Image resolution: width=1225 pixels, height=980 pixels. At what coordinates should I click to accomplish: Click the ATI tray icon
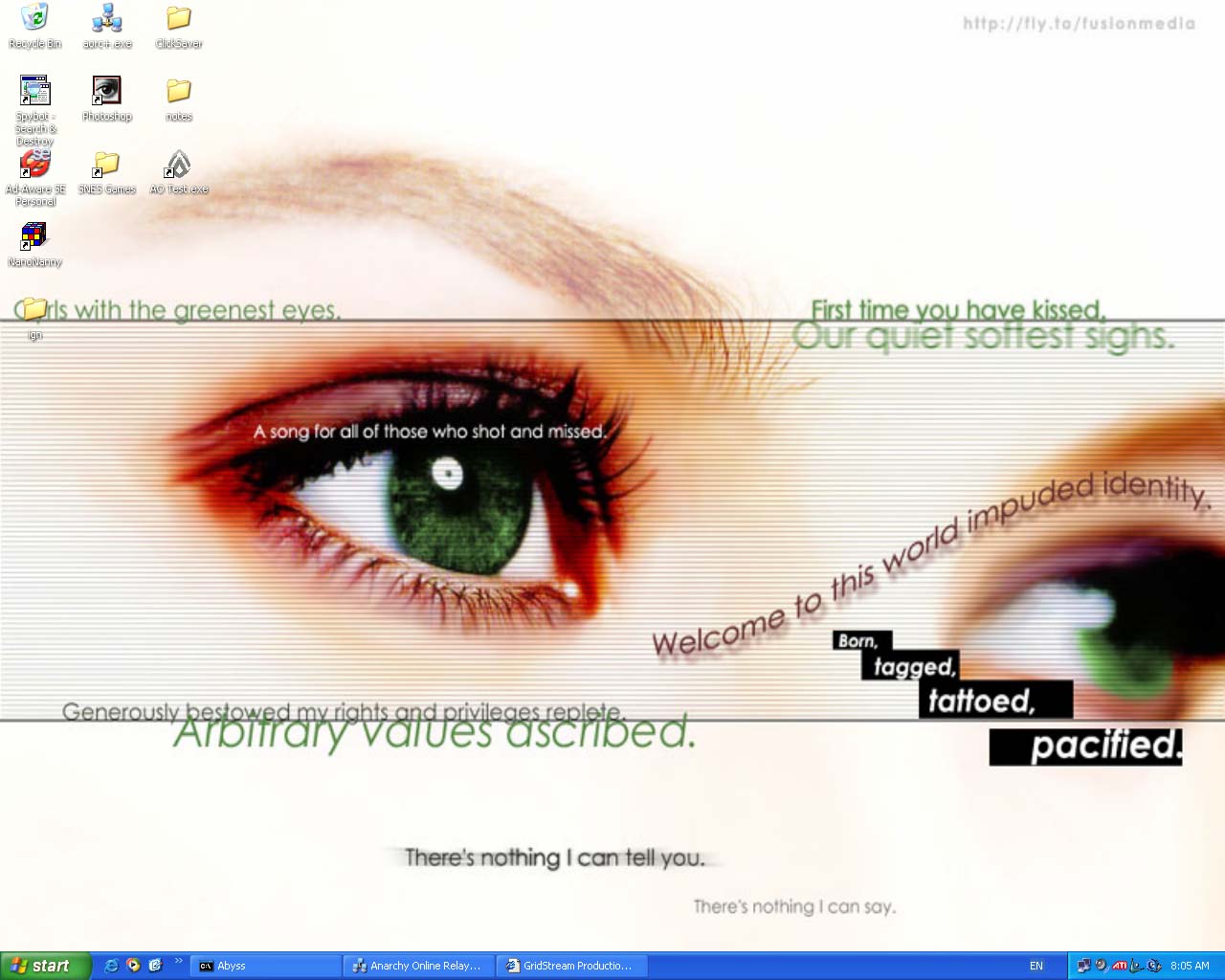point(1119,966)
